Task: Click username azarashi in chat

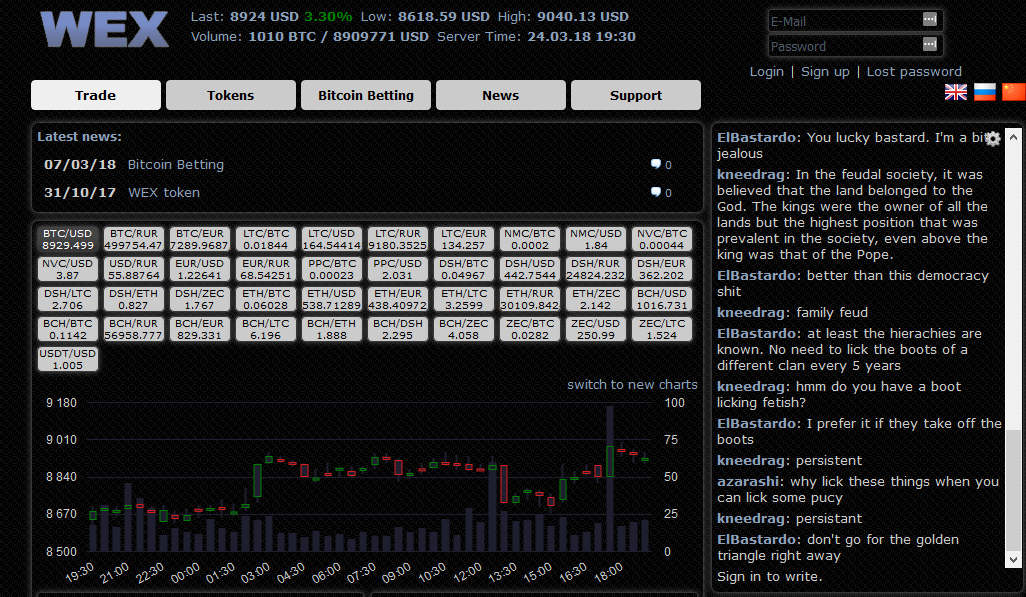Action: click(x=748, y=482)
